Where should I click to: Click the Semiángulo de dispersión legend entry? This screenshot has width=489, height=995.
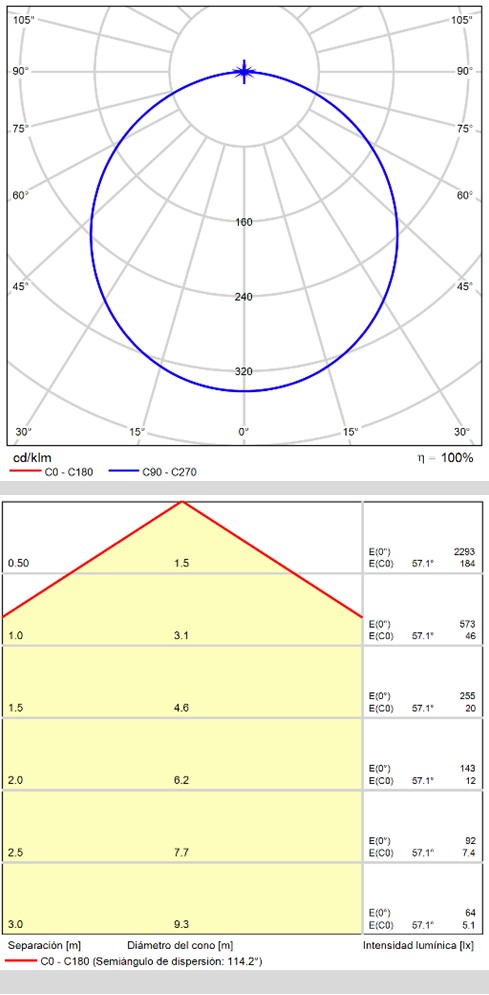point(133,962)
